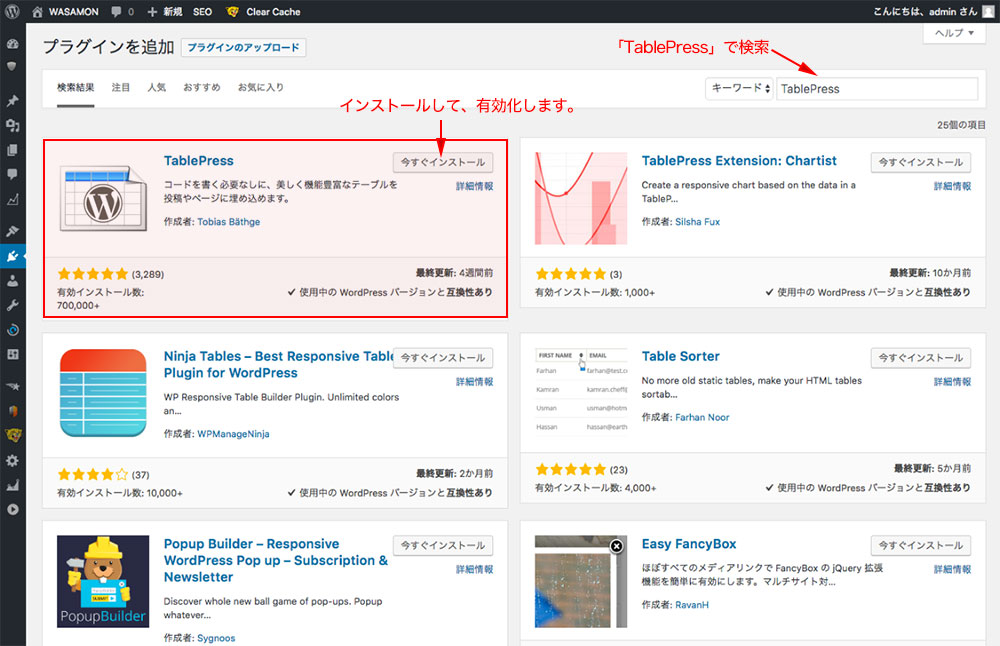Switch to the おすすめ recommended tab

(x=202, y=87)
